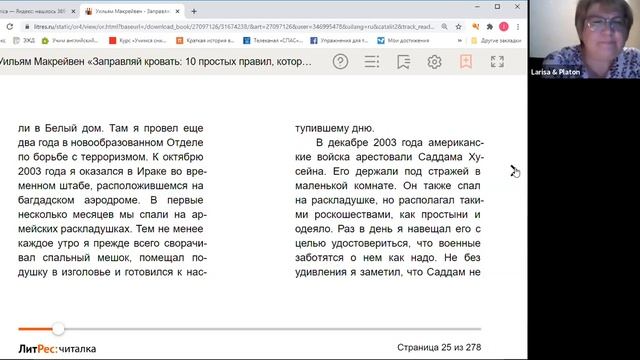Viewport: 640px width, 360px height.
Task: Click the reading progress slider handle
Action: coord(58,329)
